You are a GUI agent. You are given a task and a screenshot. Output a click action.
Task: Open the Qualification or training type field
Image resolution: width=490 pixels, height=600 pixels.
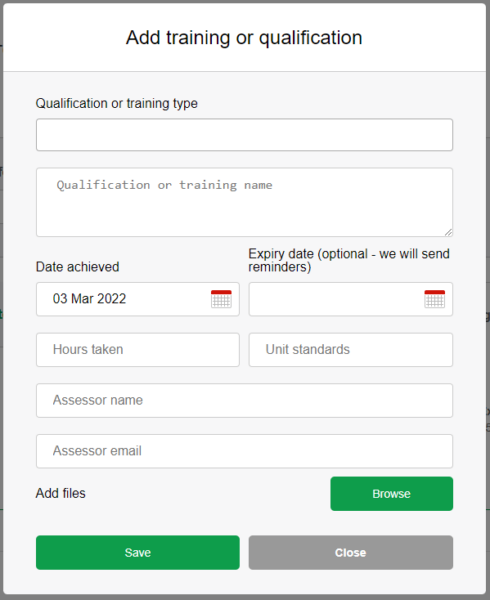click(x=244, y=135)
